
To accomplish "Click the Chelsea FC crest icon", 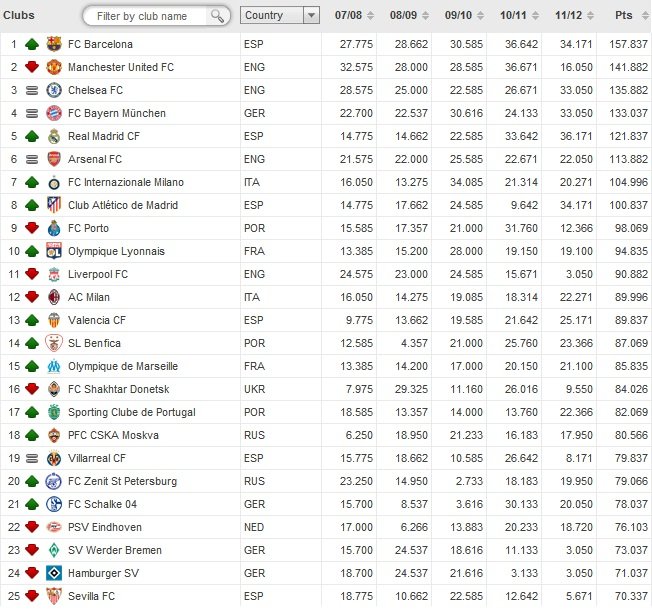I will coord(54,90).
